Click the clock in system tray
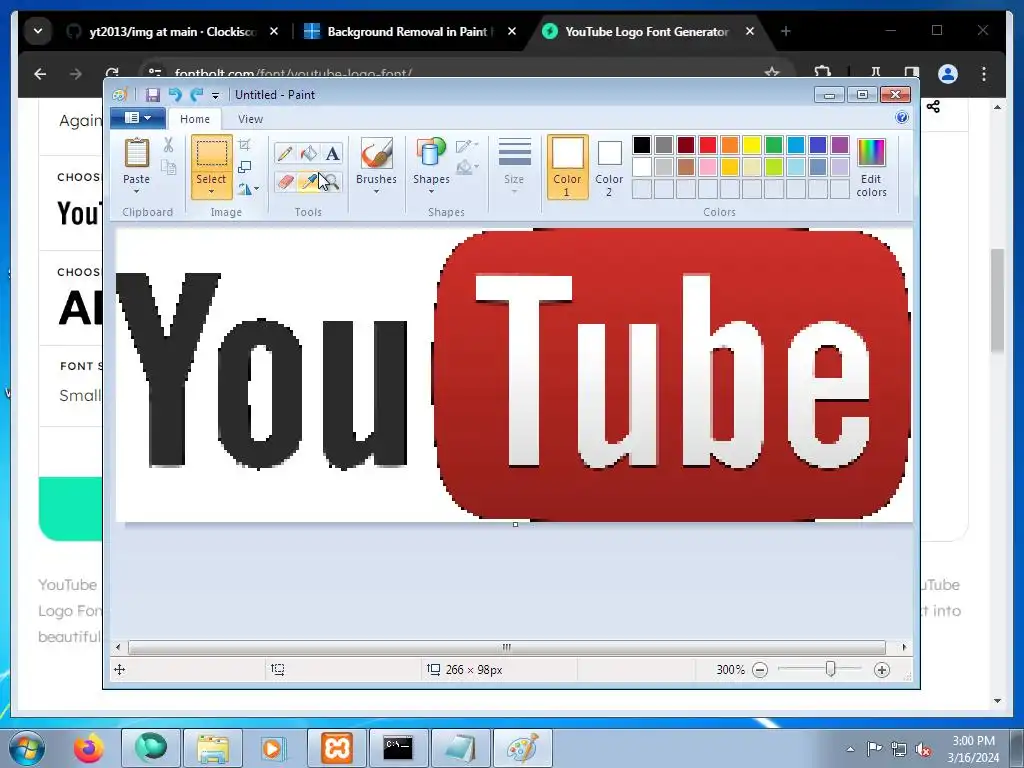 (x=973, y=749)
